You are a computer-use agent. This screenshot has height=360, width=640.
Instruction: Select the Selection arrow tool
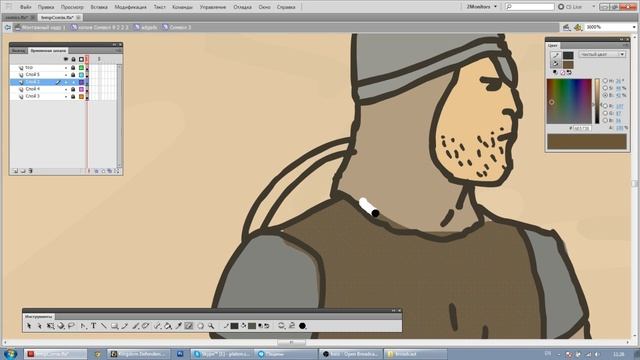(x=29, y=326)
